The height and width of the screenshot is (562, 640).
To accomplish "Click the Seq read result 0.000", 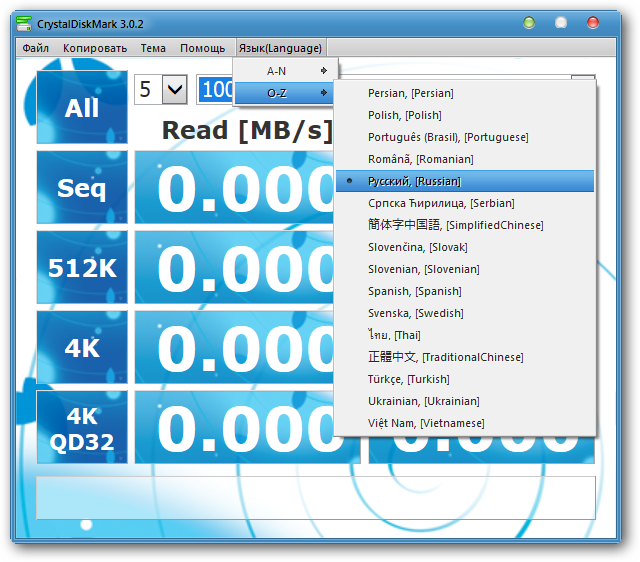I will point(234,187).
